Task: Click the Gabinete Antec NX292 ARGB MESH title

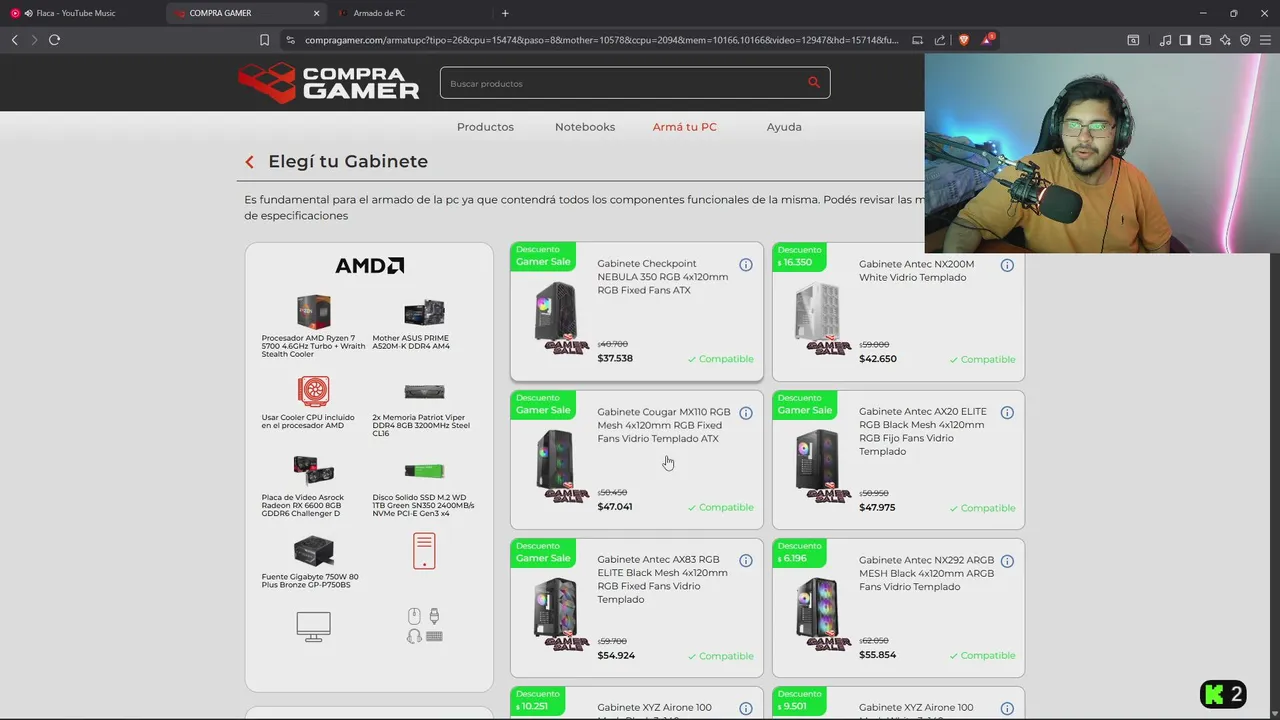Action: click(926, 573)
